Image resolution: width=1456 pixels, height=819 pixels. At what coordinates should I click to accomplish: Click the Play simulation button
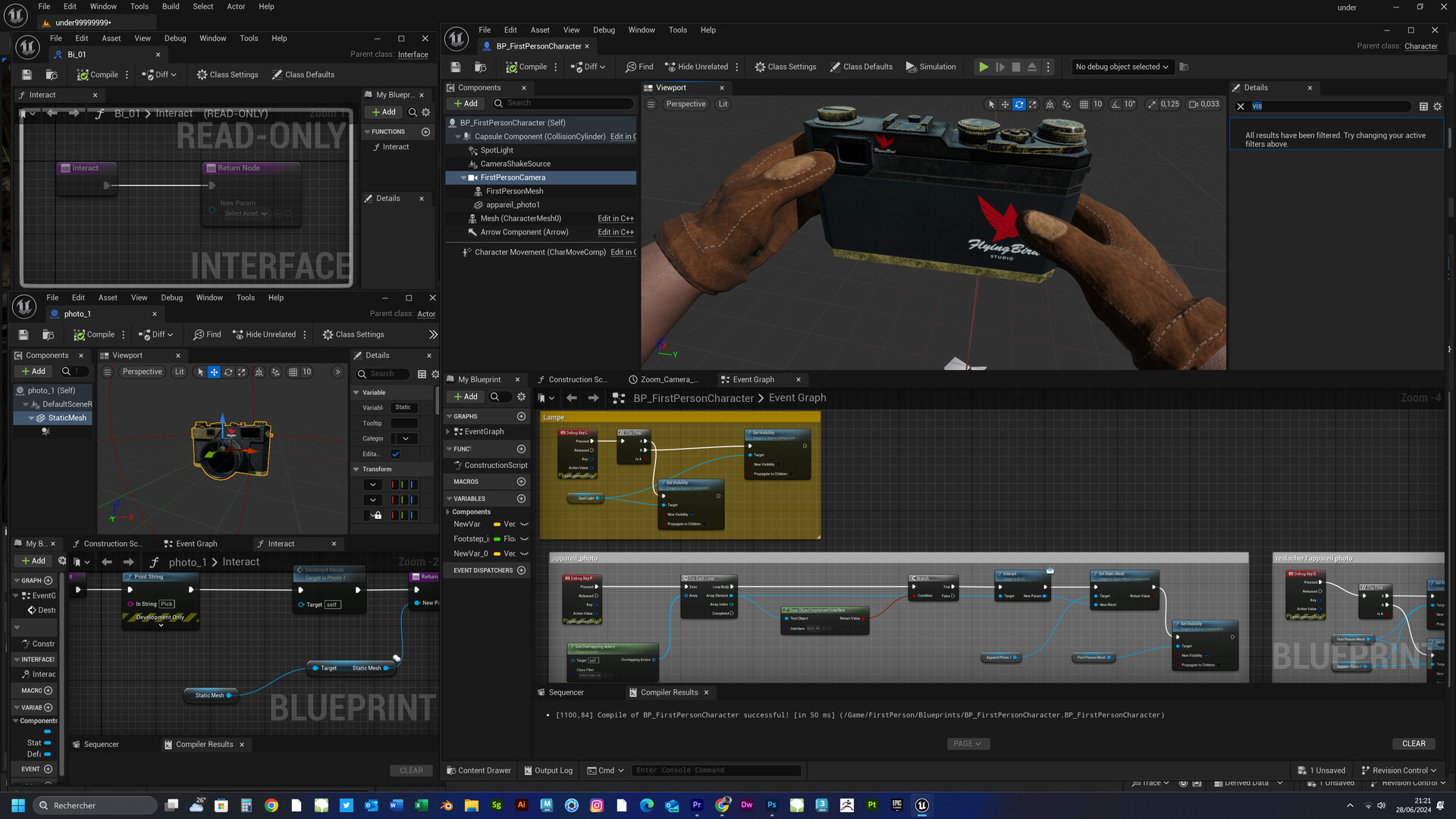pyautogui.click(x=984, y=67)
